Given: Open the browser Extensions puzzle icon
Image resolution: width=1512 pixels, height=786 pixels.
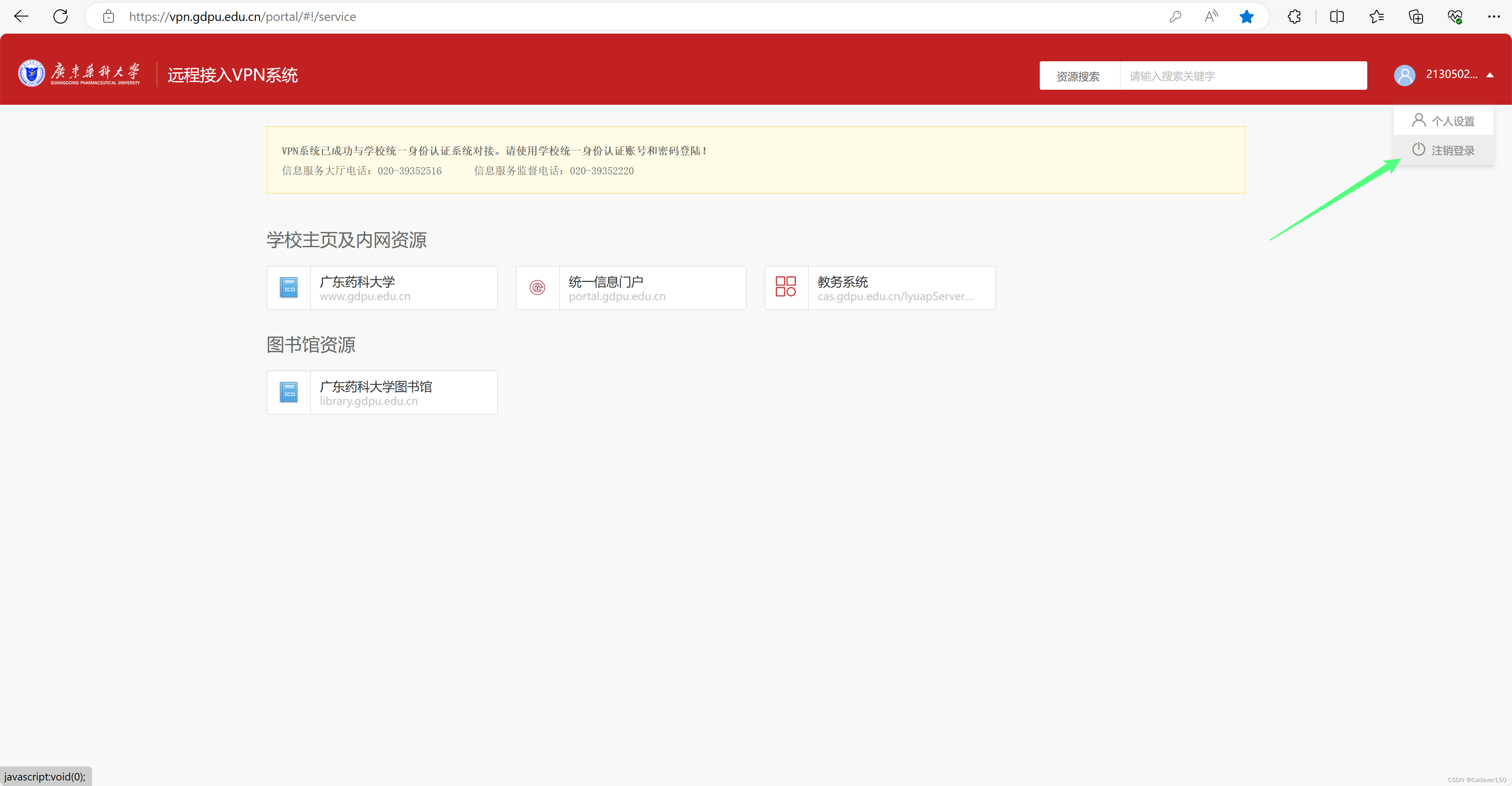Looking at the screenshot, I should coord(1294,17).
